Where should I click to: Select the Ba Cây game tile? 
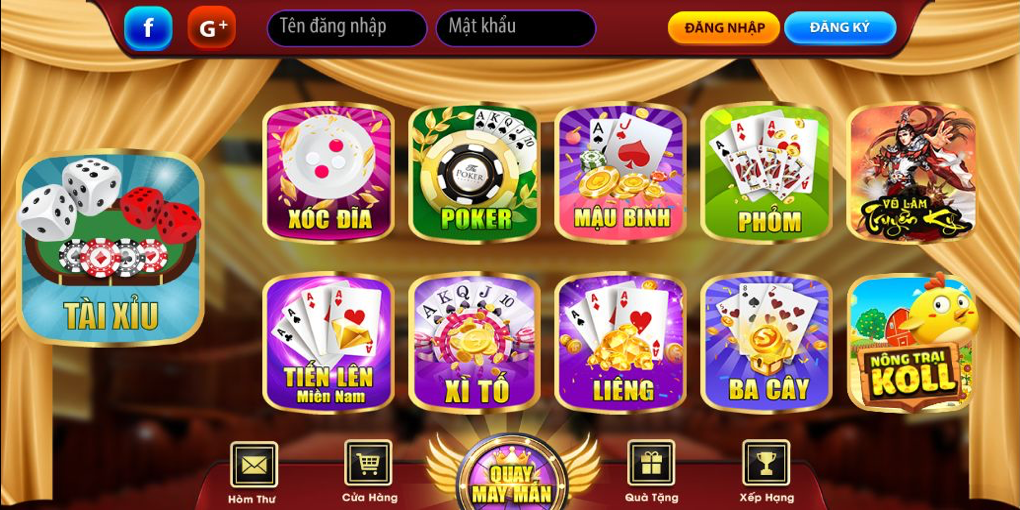pos(766,342)
